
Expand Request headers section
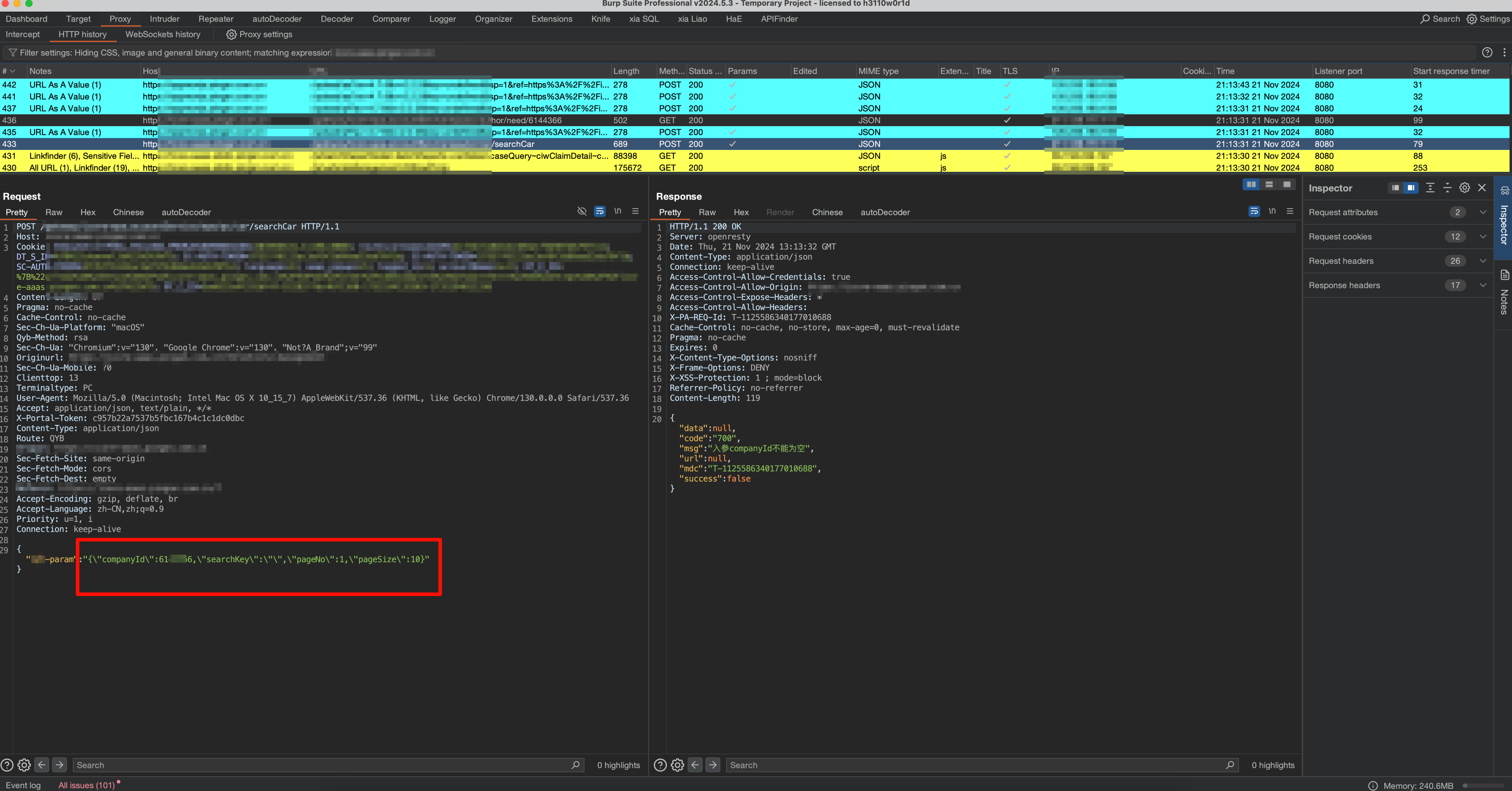1398,261
